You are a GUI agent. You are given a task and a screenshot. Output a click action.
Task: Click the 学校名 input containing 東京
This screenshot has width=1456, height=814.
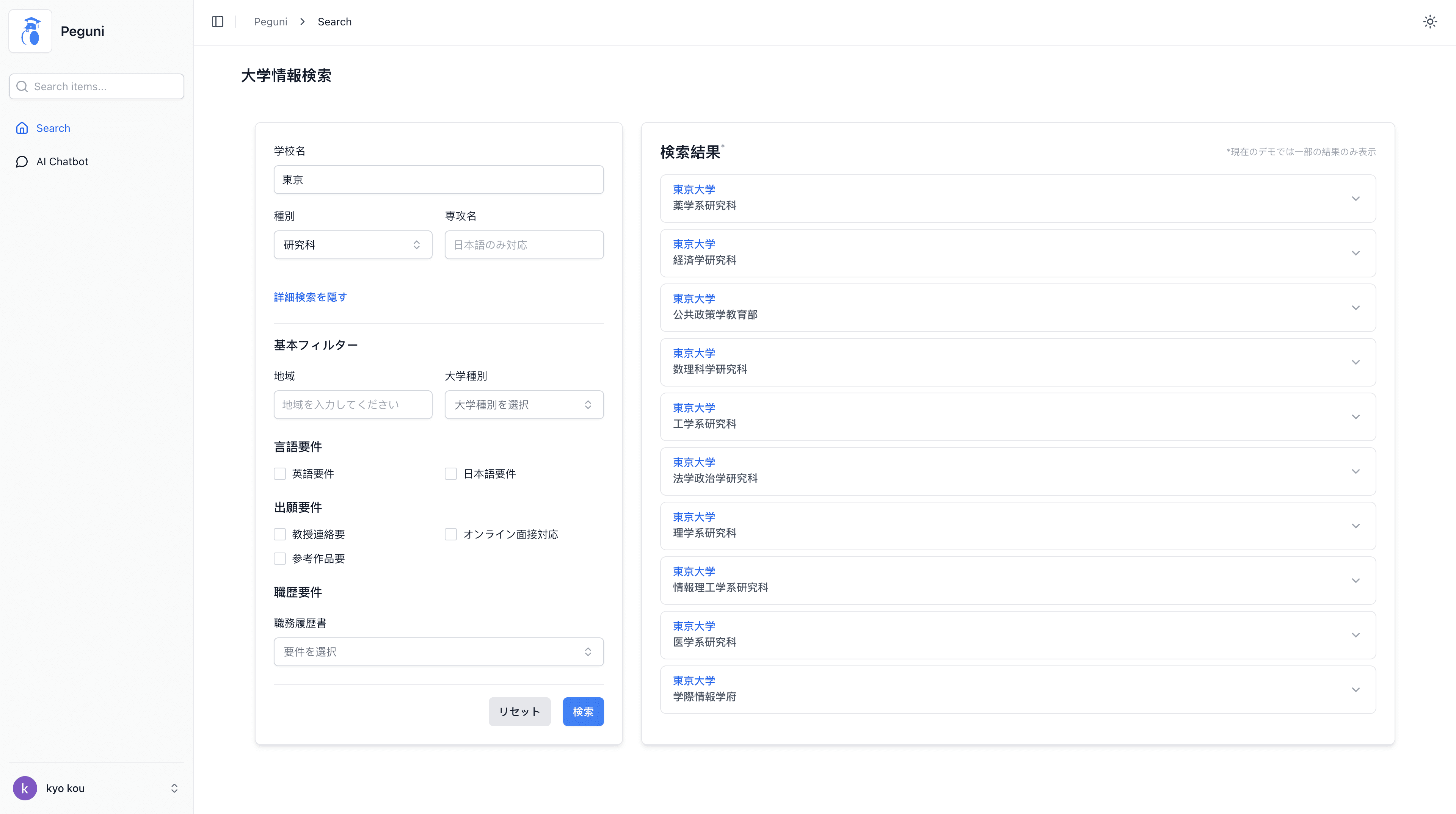[438, 180]
